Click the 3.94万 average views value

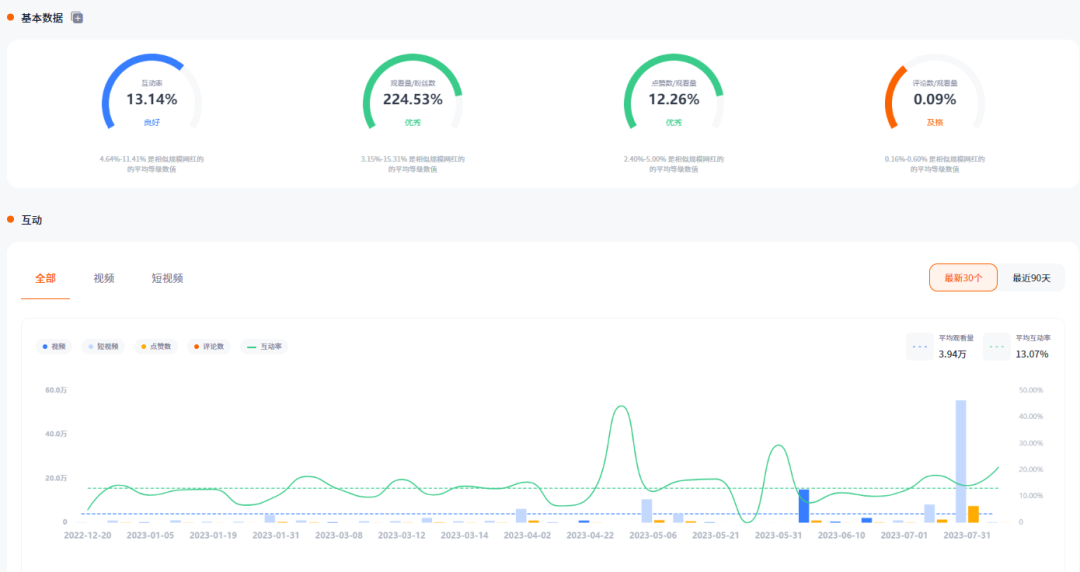[x=953, y=354]
